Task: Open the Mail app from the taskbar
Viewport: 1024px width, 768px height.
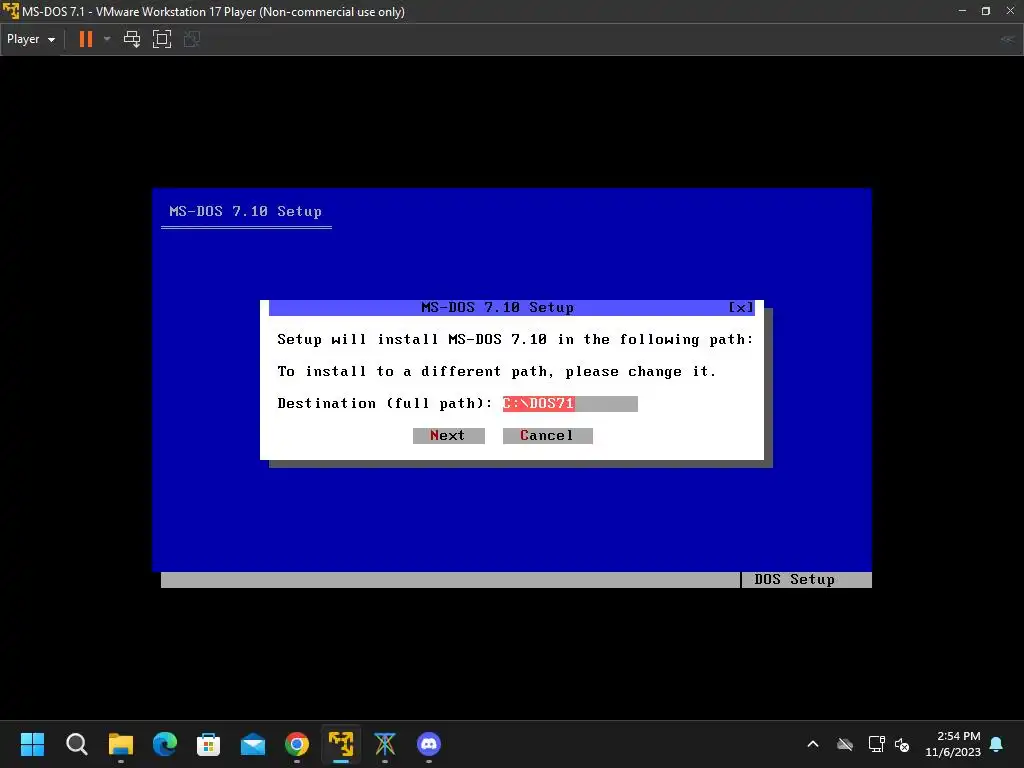Action: 253,744
